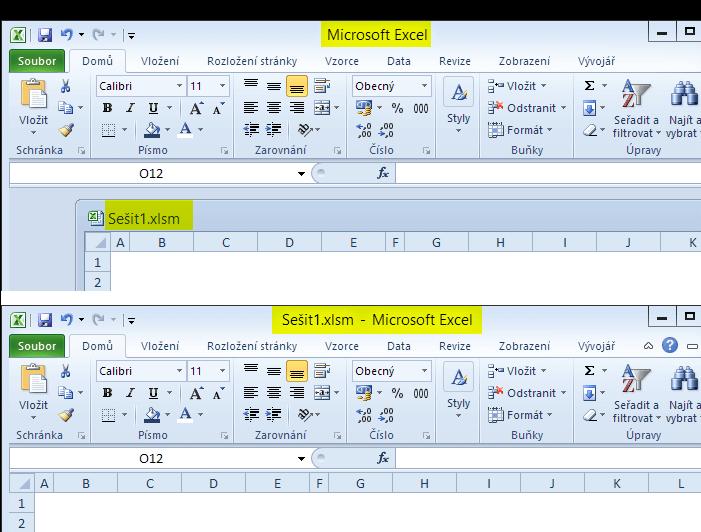Viewport: 701px width, 532px height.
Task: Click insert function fx in bottom window
Action: pyautogui.click(x=383, y=458)
